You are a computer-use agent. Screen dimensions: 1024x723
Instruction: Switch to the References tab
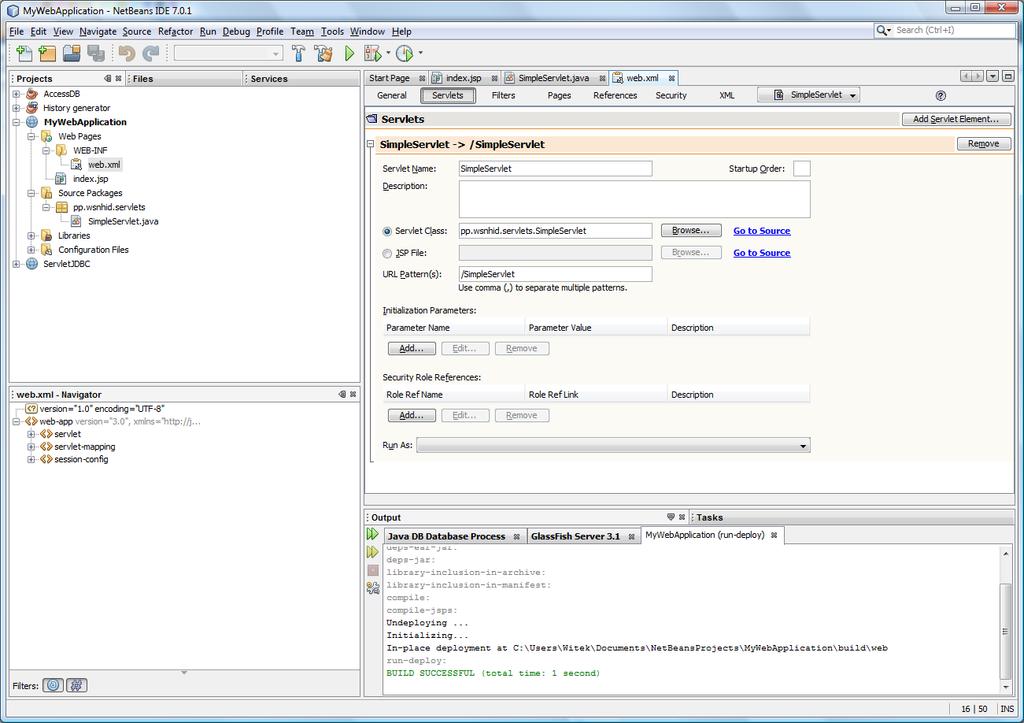coord(615,95)
